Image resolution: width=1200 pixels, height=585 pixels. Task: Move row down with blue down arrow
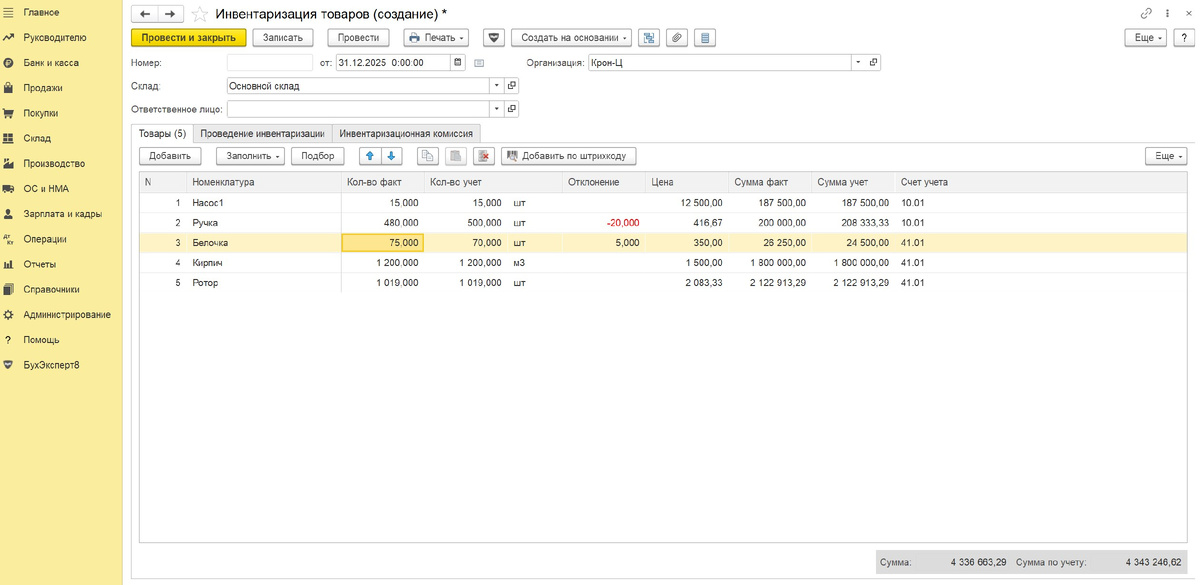point(391,156)
